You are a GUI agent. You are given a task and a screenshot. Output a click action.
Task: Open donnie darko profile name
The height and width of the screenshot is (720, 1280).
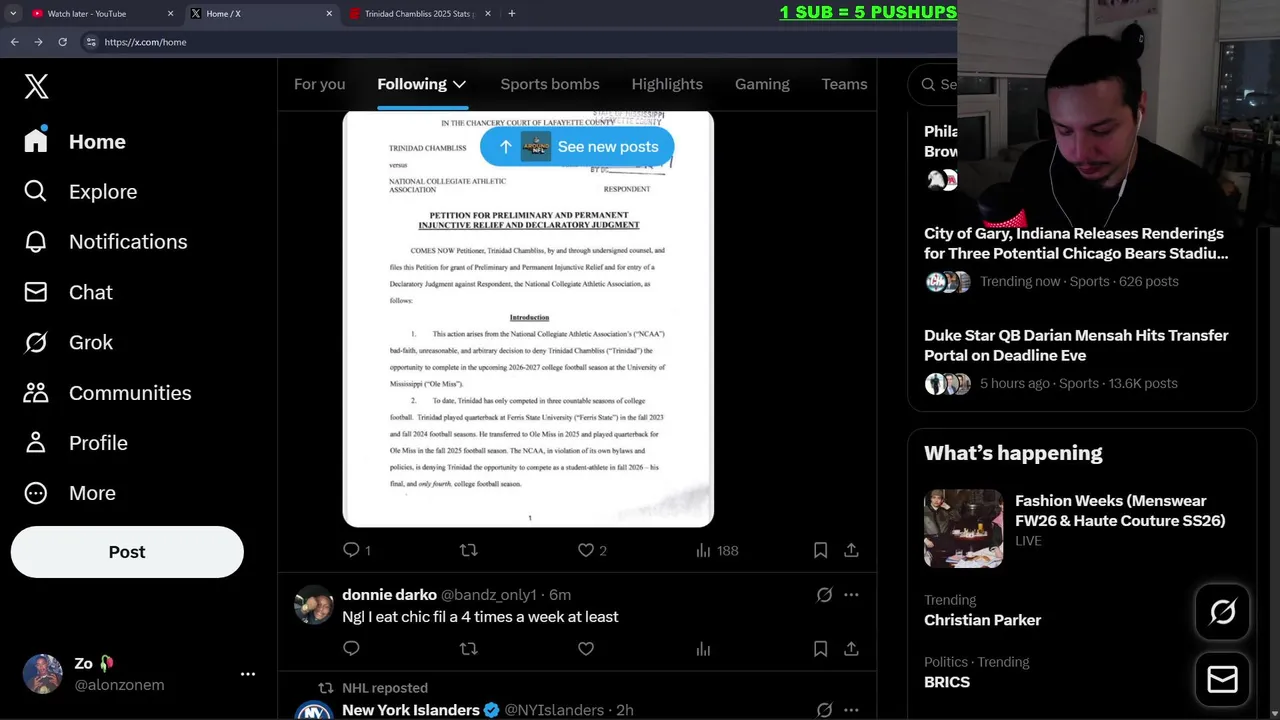pos(389,594)
